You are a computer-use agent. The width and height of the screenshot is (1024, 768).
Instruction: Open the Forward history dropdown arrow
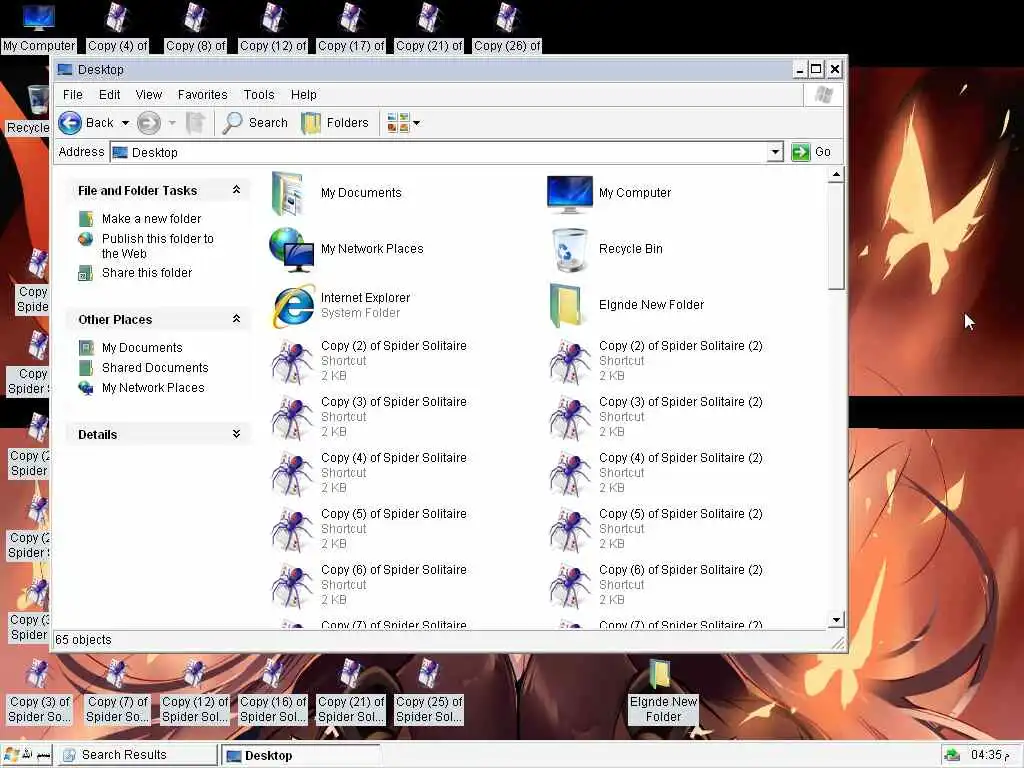[172, 123]
